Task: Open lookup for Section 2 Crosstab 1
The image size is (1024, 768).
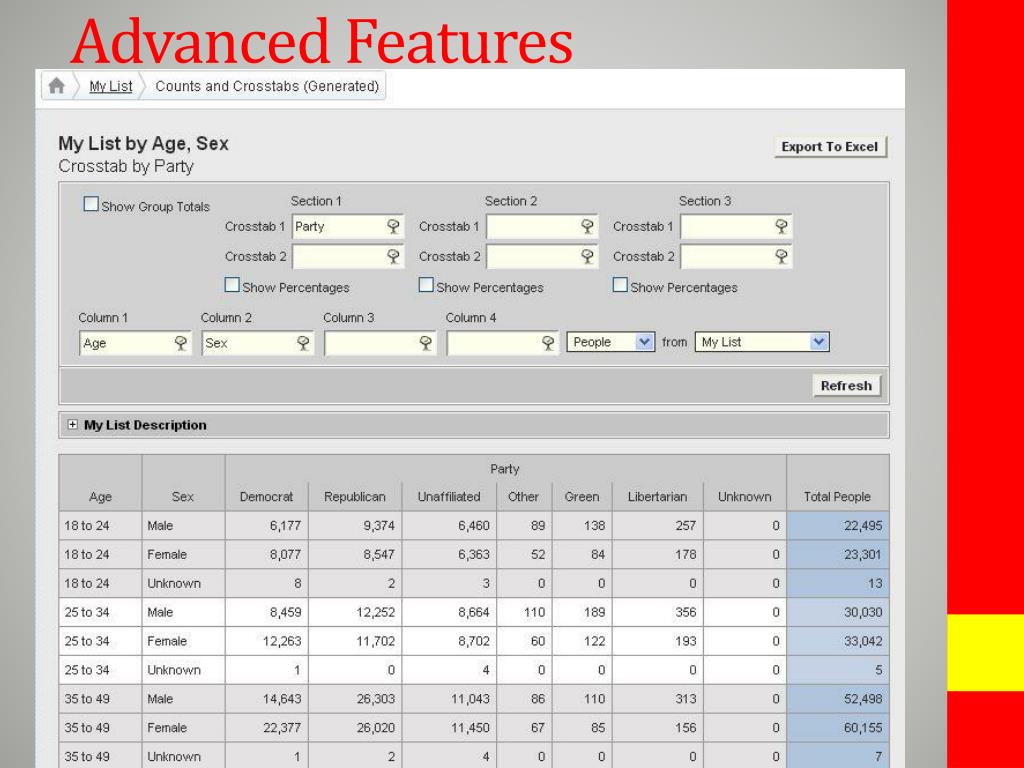Action: click(587, 227)
